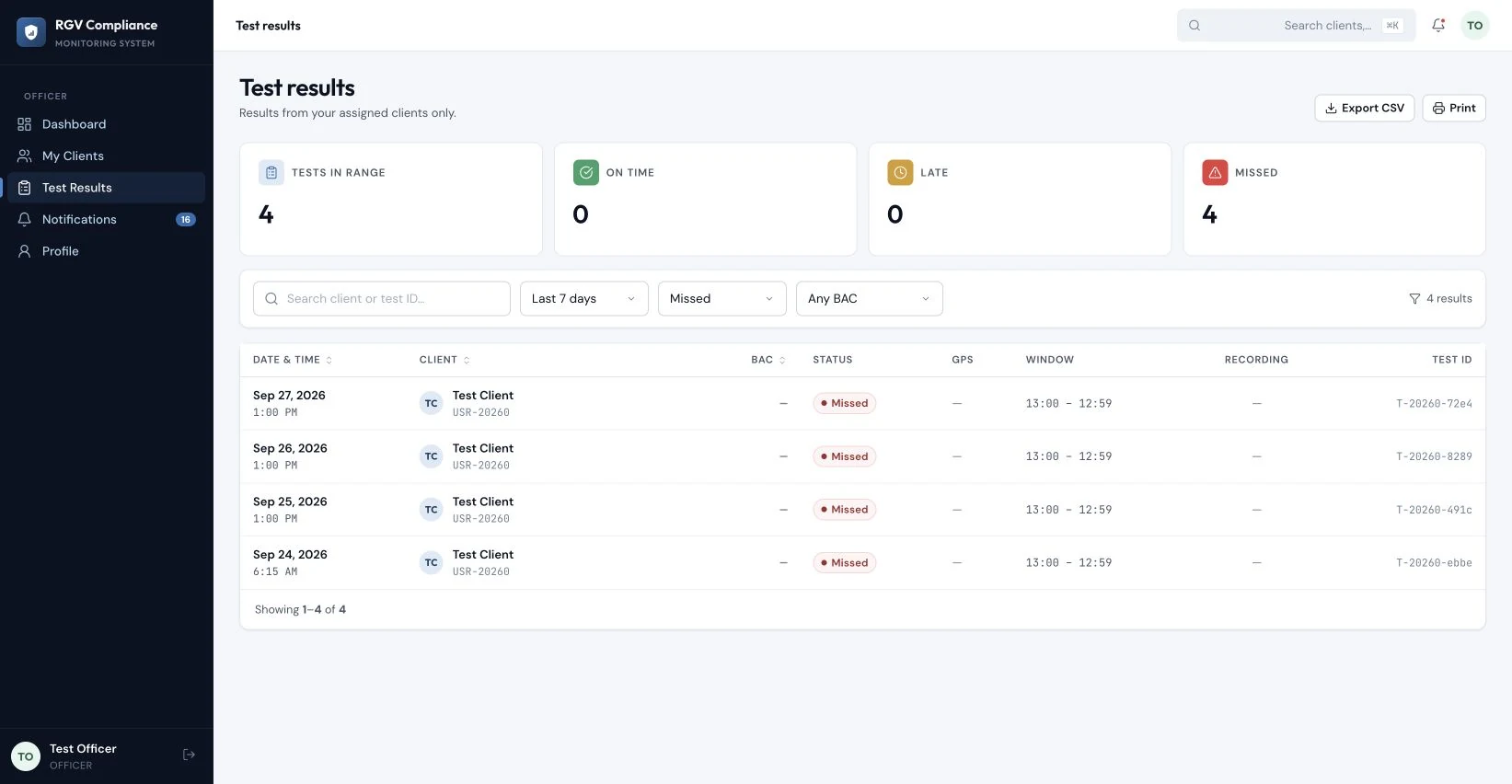Click the Test ID column header

point(1452,360)
